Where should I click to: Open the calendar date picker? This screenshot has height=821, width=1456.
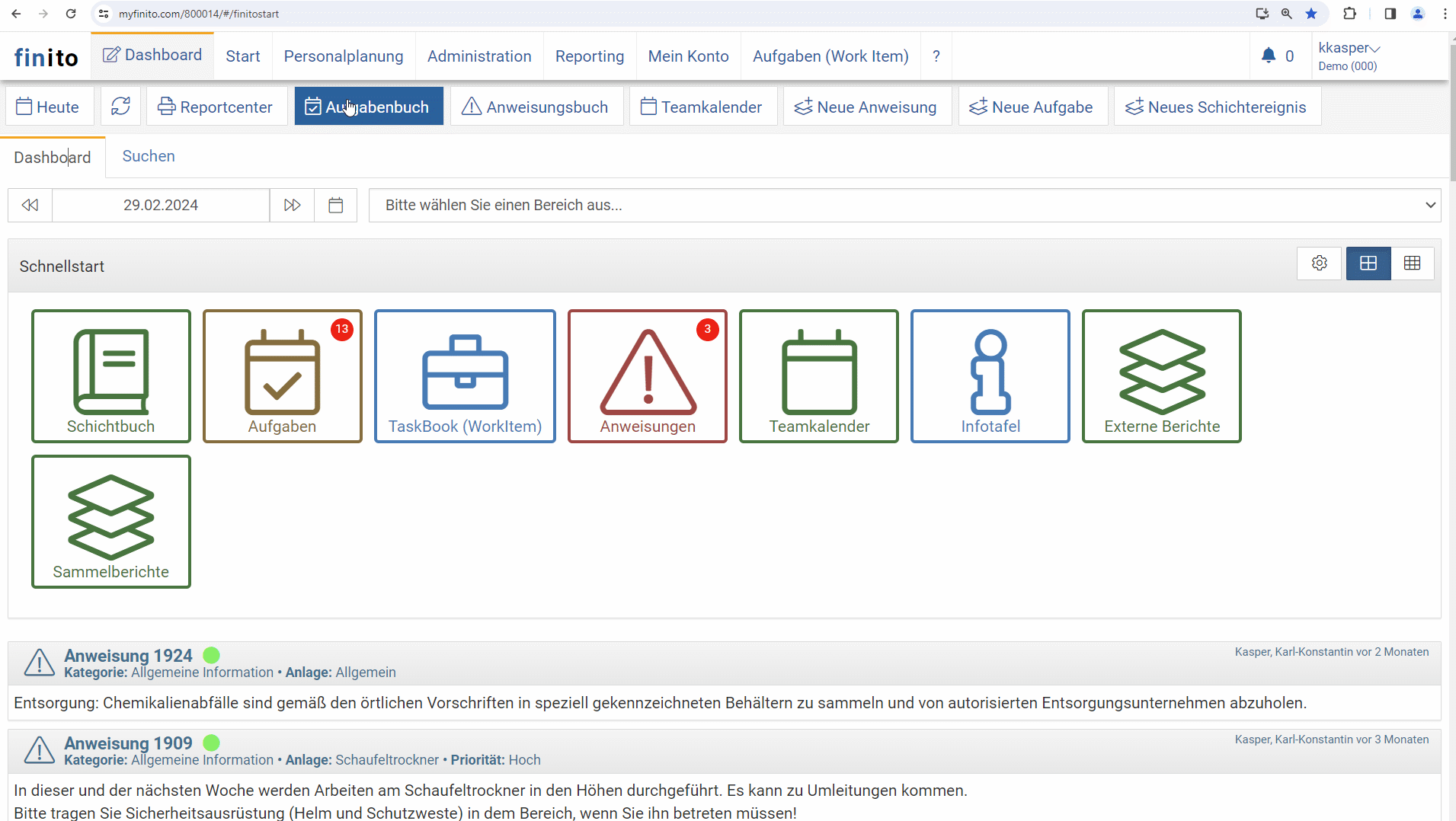[335, 206]
